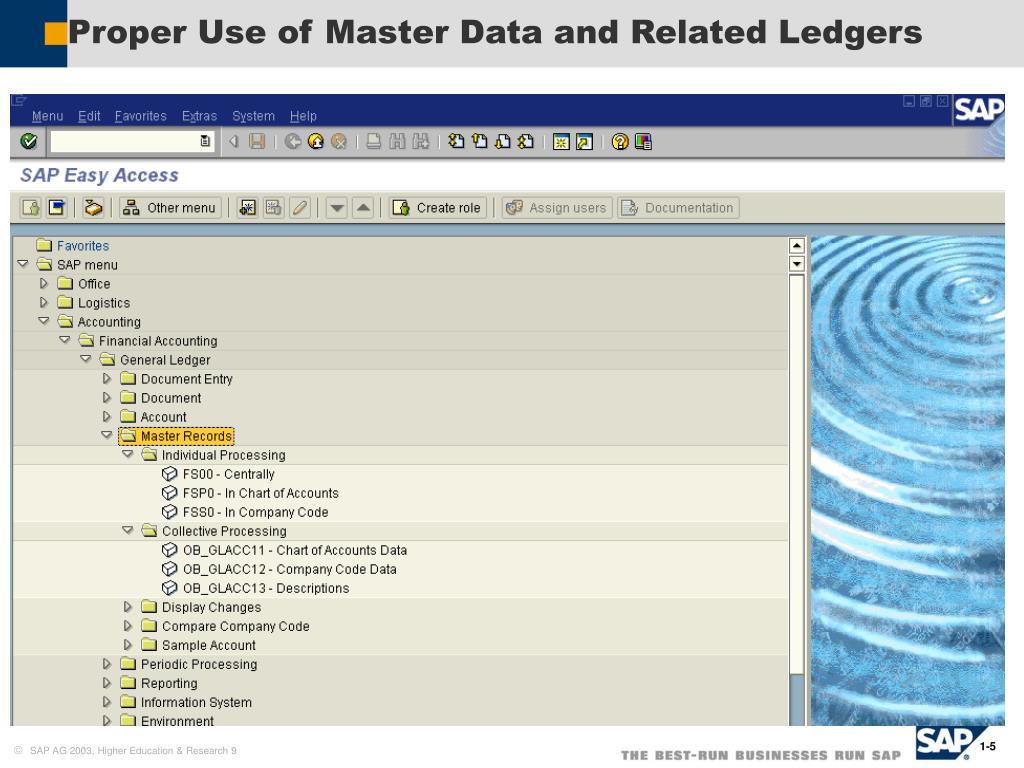This screenshot has height=768, width=1024.
Task: Click the Customize Local Layout icon
Action: [643, 141]
